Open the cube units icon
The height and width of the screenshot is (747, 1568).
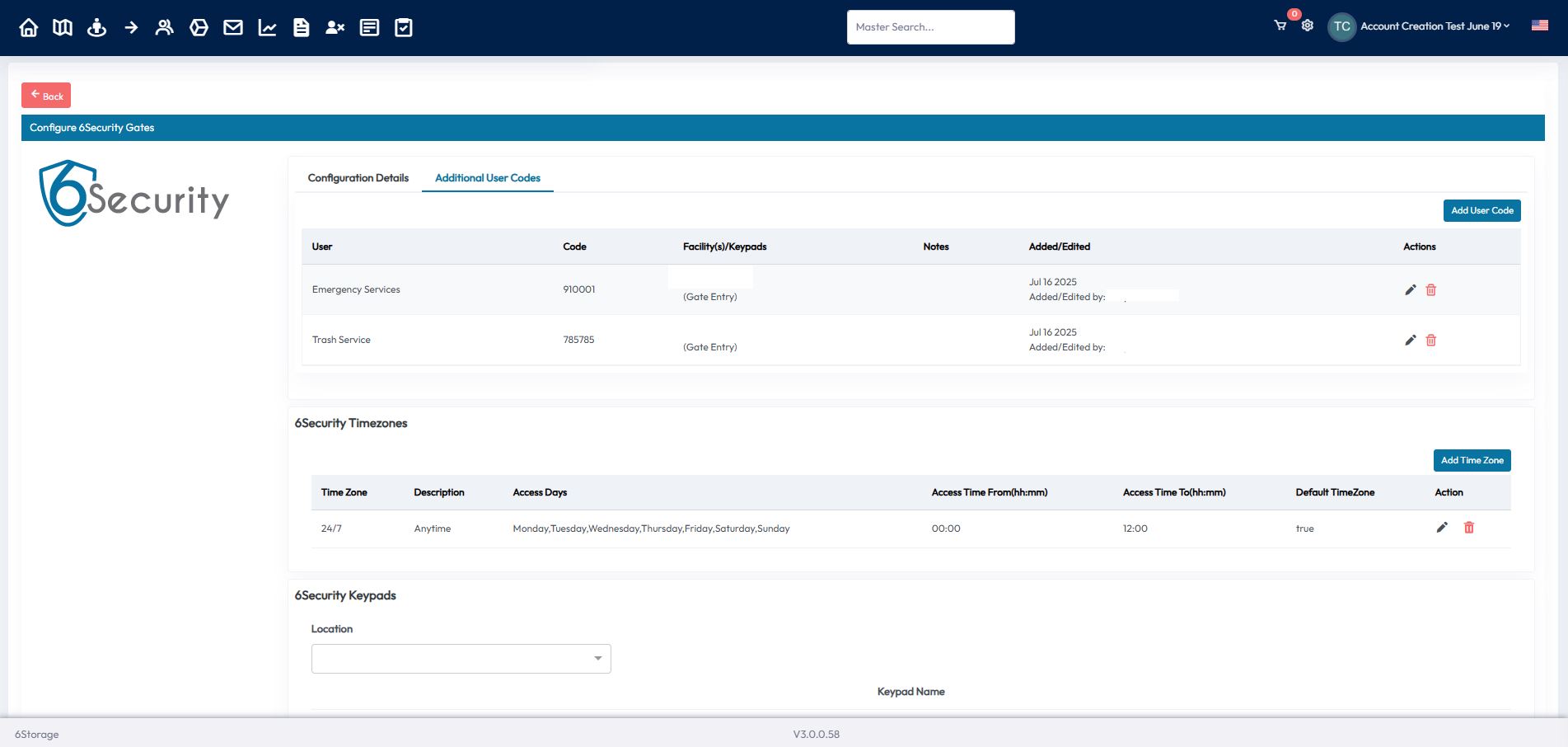coord(199,27)
